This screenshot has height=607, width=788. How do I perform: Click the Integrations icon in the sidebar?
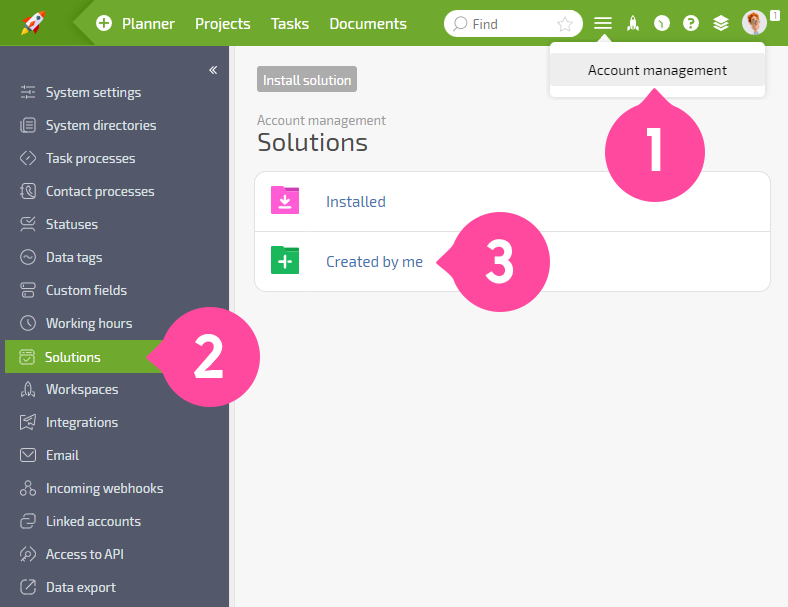pyautogui.click(x=28, y=422)
